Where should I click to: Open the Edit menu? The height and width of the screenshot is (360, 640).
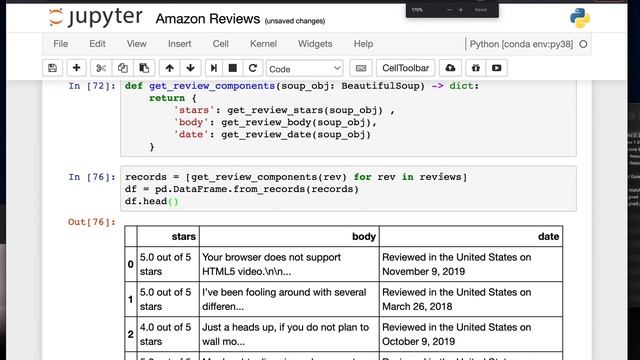click(97, 44)
